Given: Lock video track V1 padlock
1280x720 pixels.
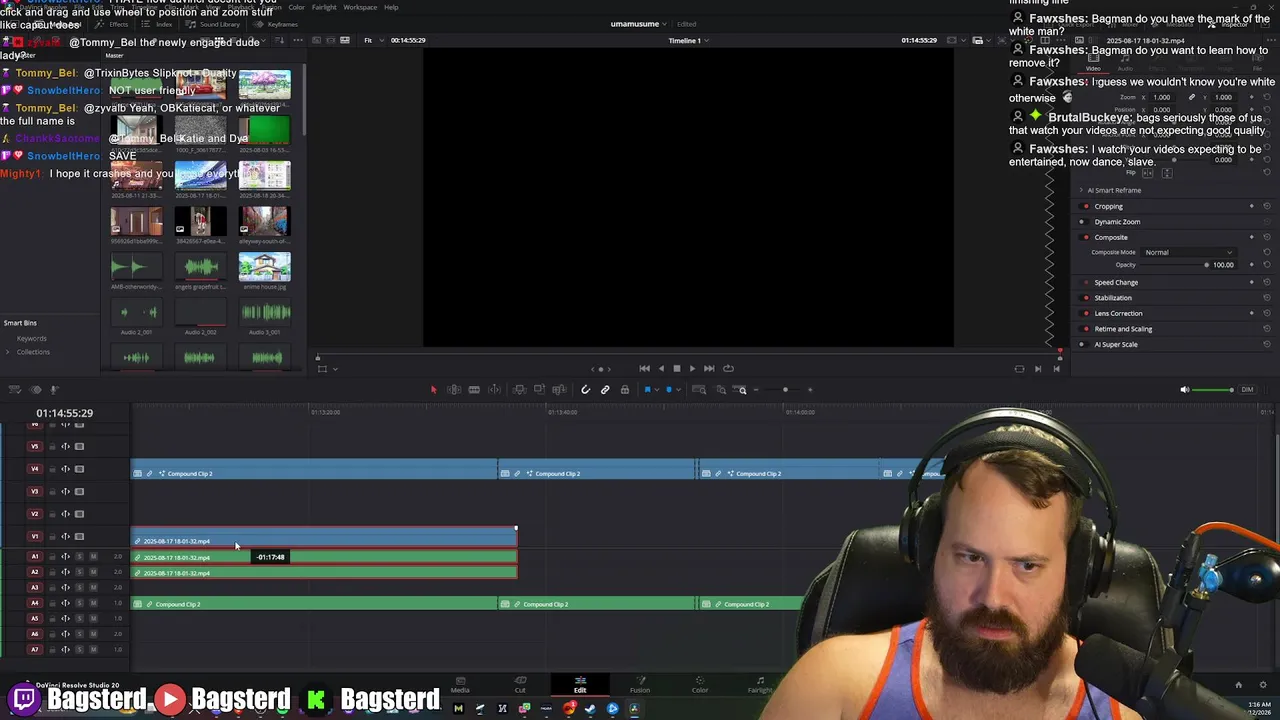Looking at the screenshot, I should [52, 536].
